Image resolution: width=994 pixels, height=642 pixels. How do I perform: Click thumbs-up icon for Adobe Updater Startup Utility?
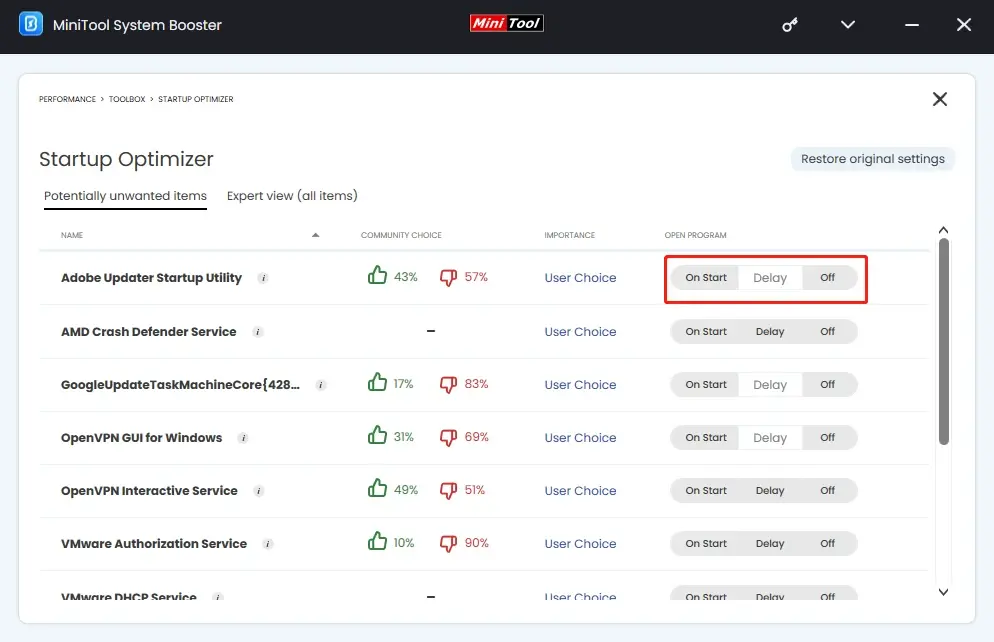pos(377,275)
